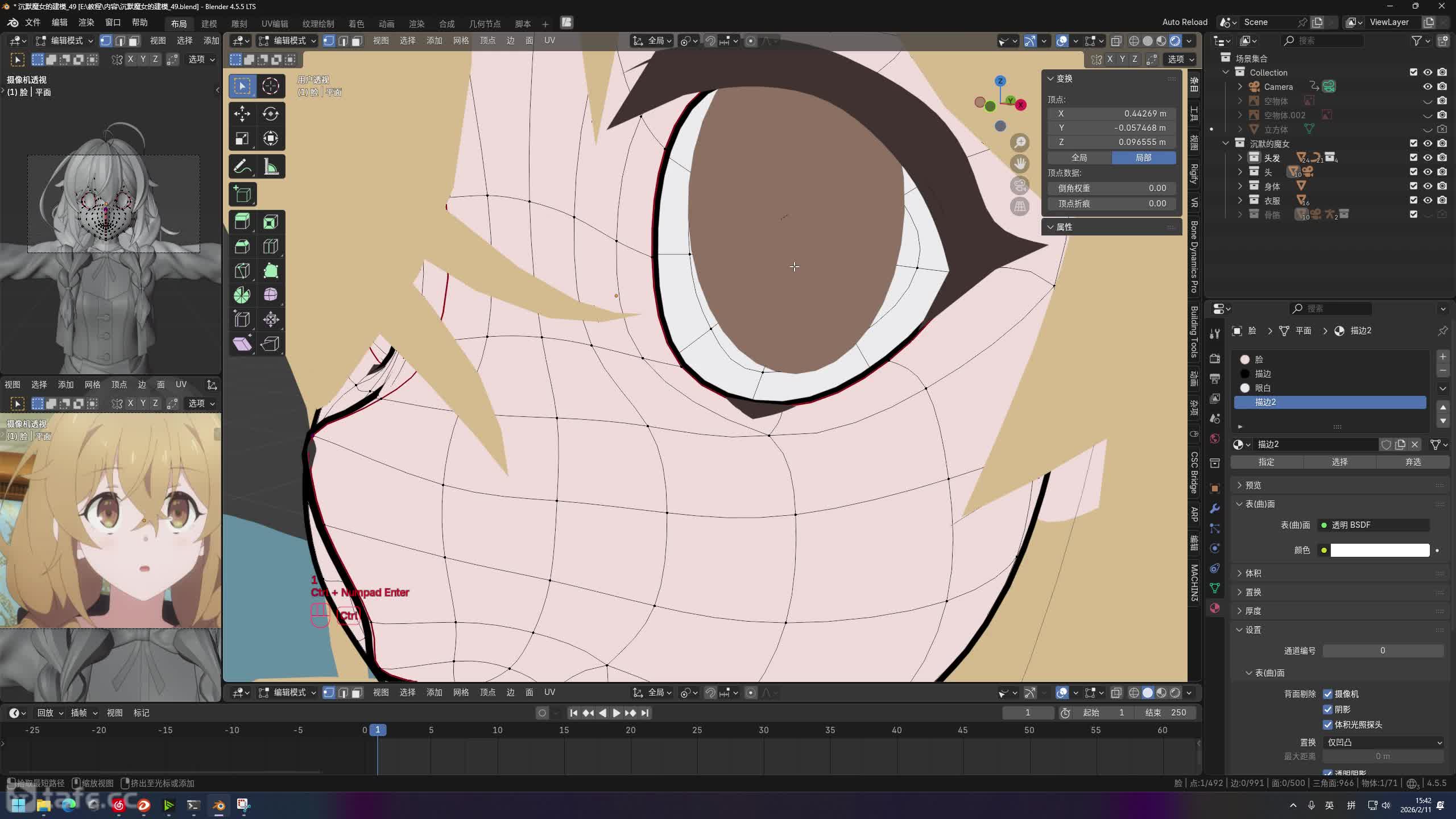Screen dimensions: 1456x819
Task: Expand the 头发 collection in outliner
Action: pos(1240,158)
